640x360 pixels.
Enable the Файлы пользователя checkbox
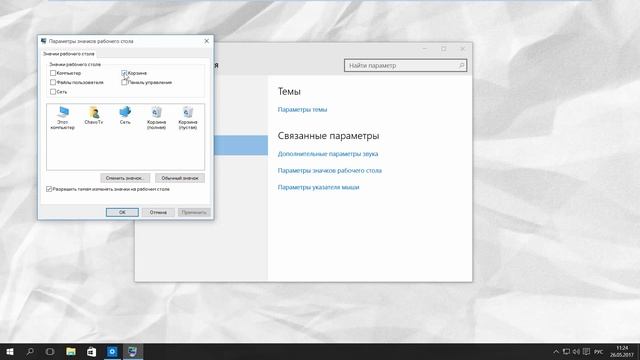coord(53,82)
